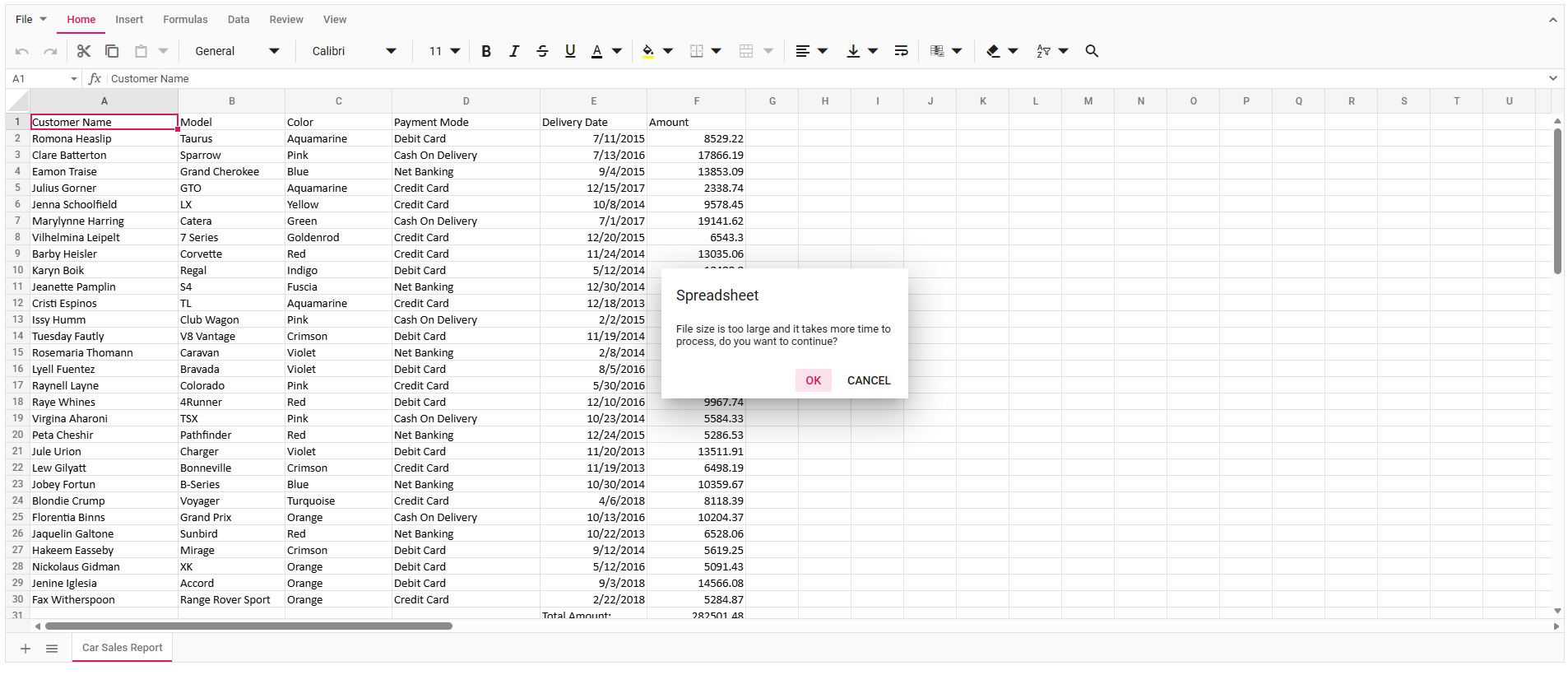Click the Clear eraser icon

tap(993, 51)
